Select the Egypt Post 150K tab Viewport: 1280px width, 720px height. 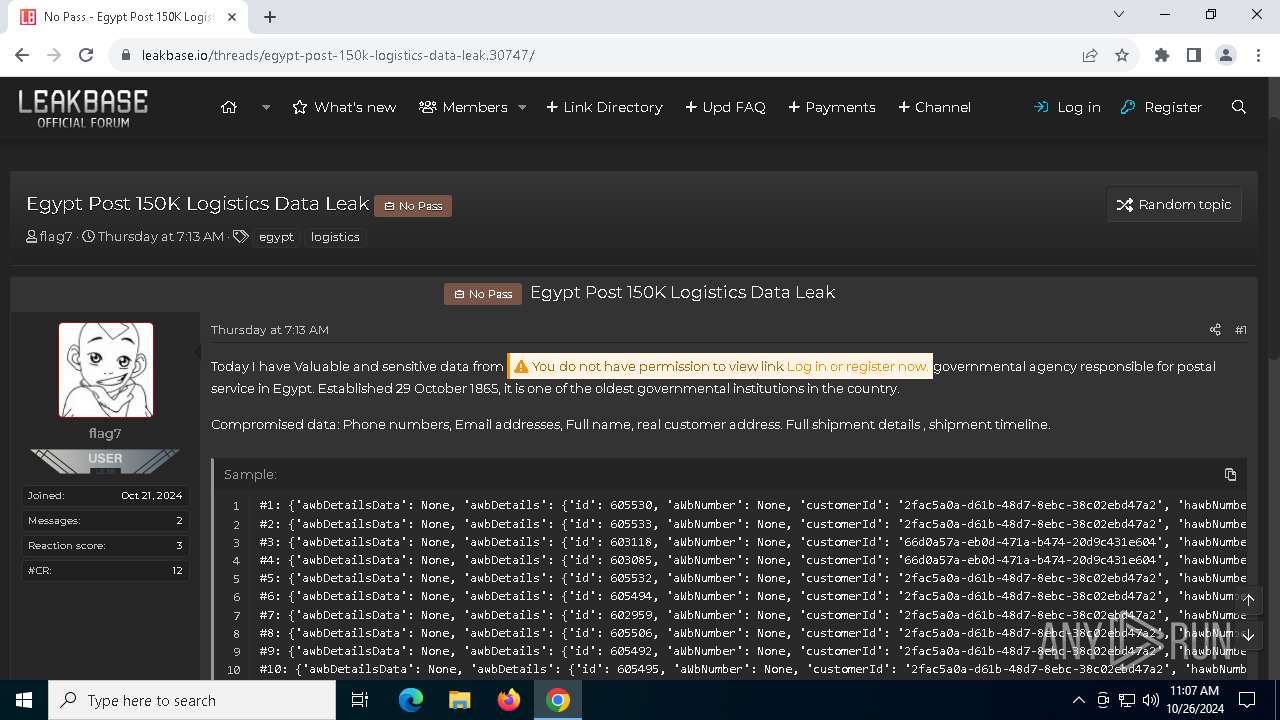point(127,17)
